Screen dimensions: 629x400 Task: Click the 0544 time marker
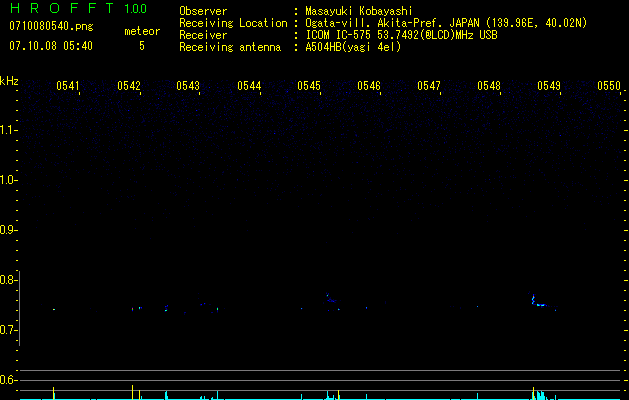pyautogui.click(x=249, y=86)
